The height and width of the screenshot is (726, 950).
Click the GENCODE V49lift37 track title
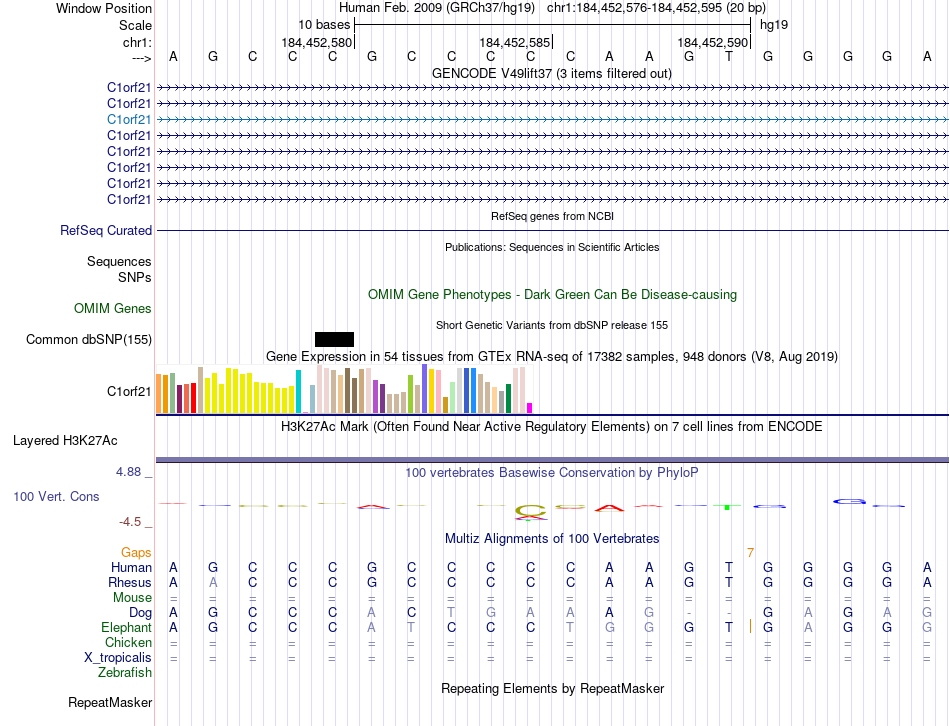551,73
